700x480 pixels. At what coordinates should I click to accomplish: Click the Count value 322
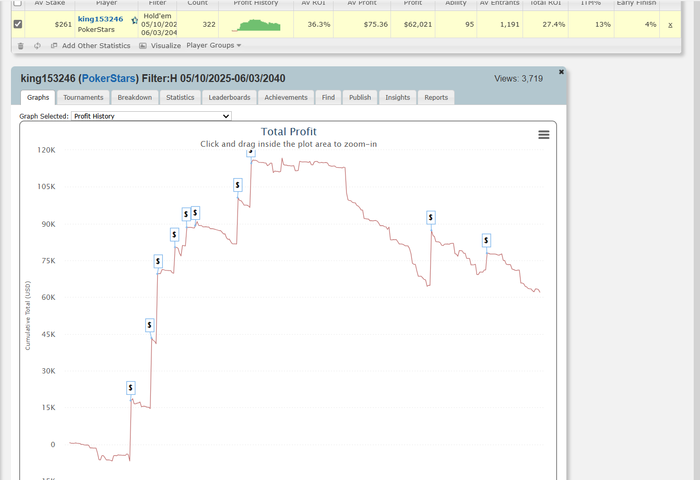pos(209,25)
